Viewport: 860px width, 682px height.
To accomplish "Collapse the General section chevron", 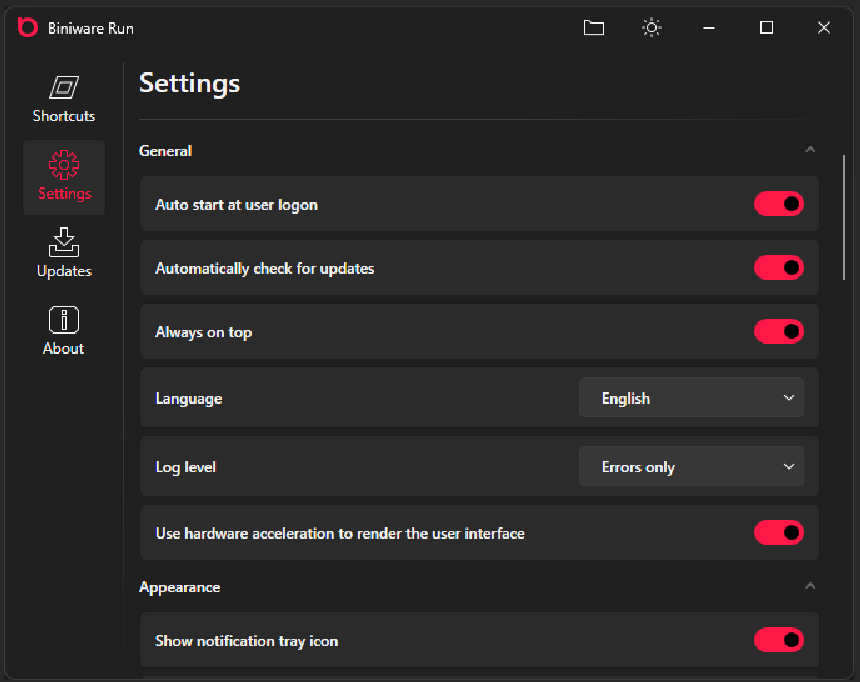I will coord(810,149).
